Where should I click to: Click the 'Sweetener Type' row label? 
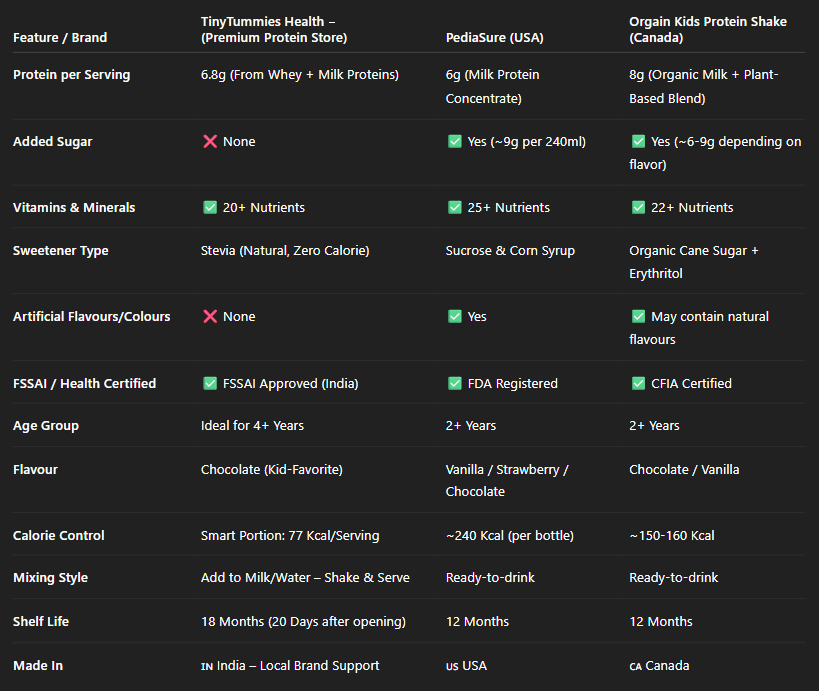point(61,251)
